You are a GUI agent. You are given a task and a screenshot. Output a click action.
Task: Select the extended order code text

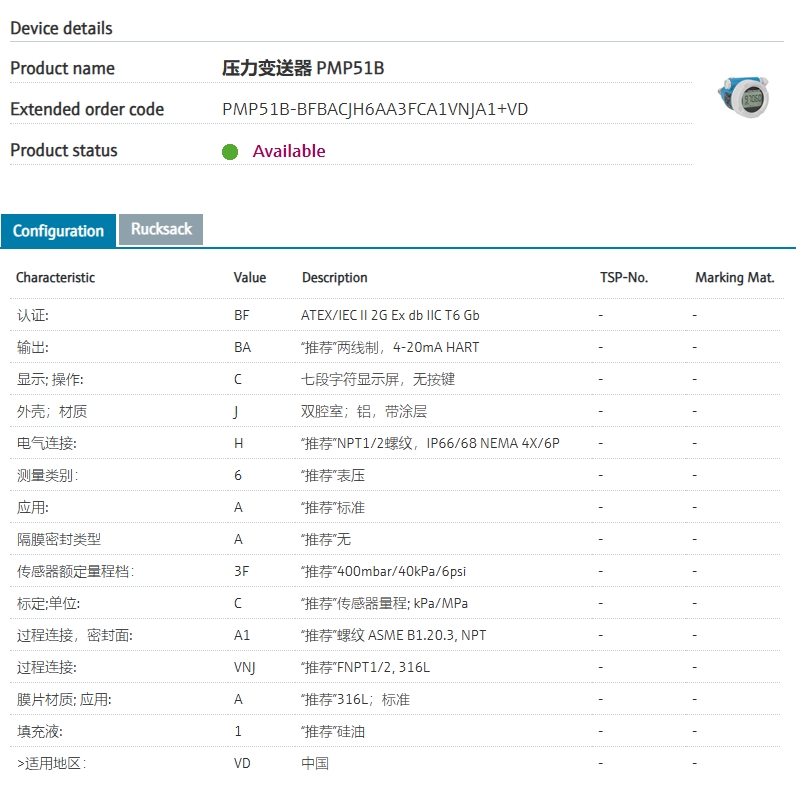374,109
